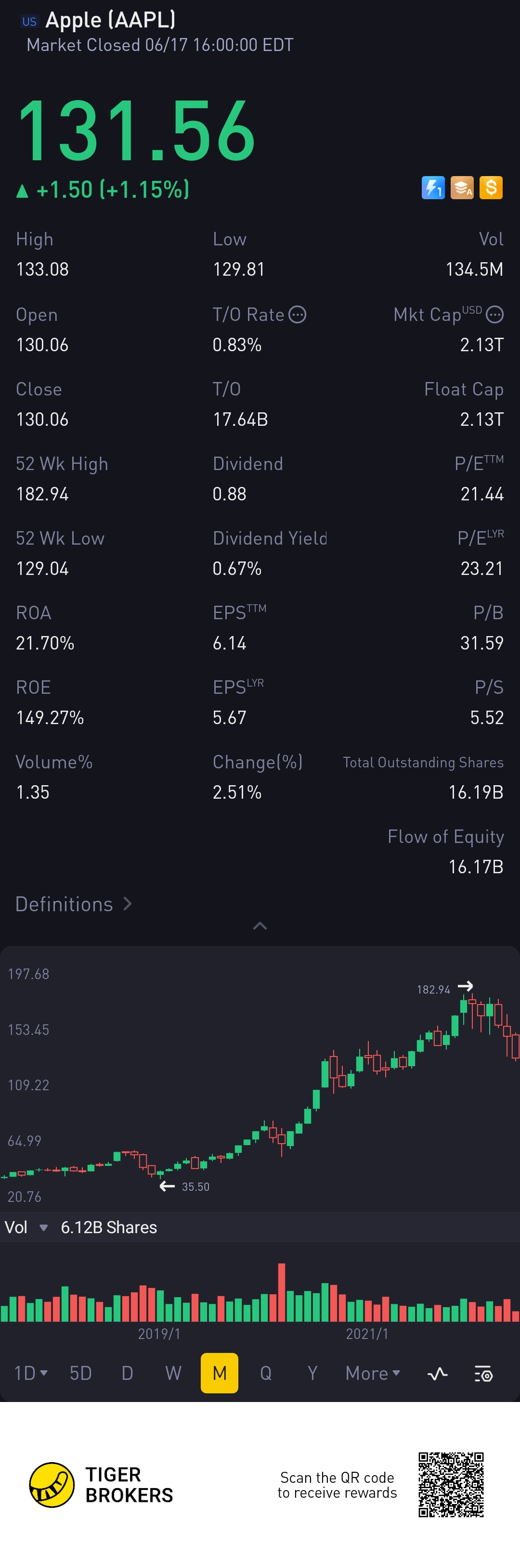Tap the QR code image

coord(451,1485)
